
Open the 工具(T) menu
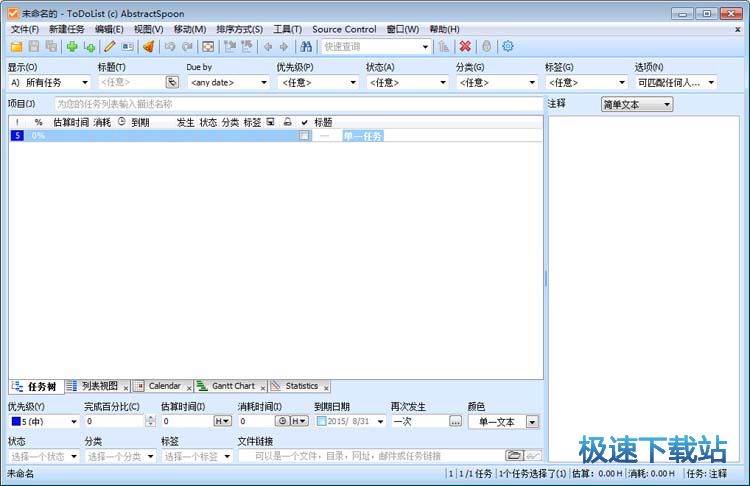(288, 29)
